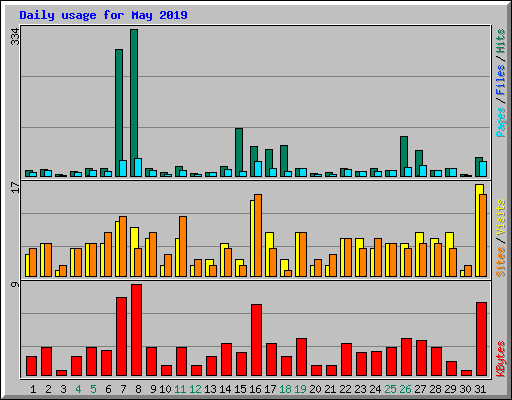Select the orange 'Sites' legend label
The height and width of the screenshot is (400, 512).
[500, 262]
